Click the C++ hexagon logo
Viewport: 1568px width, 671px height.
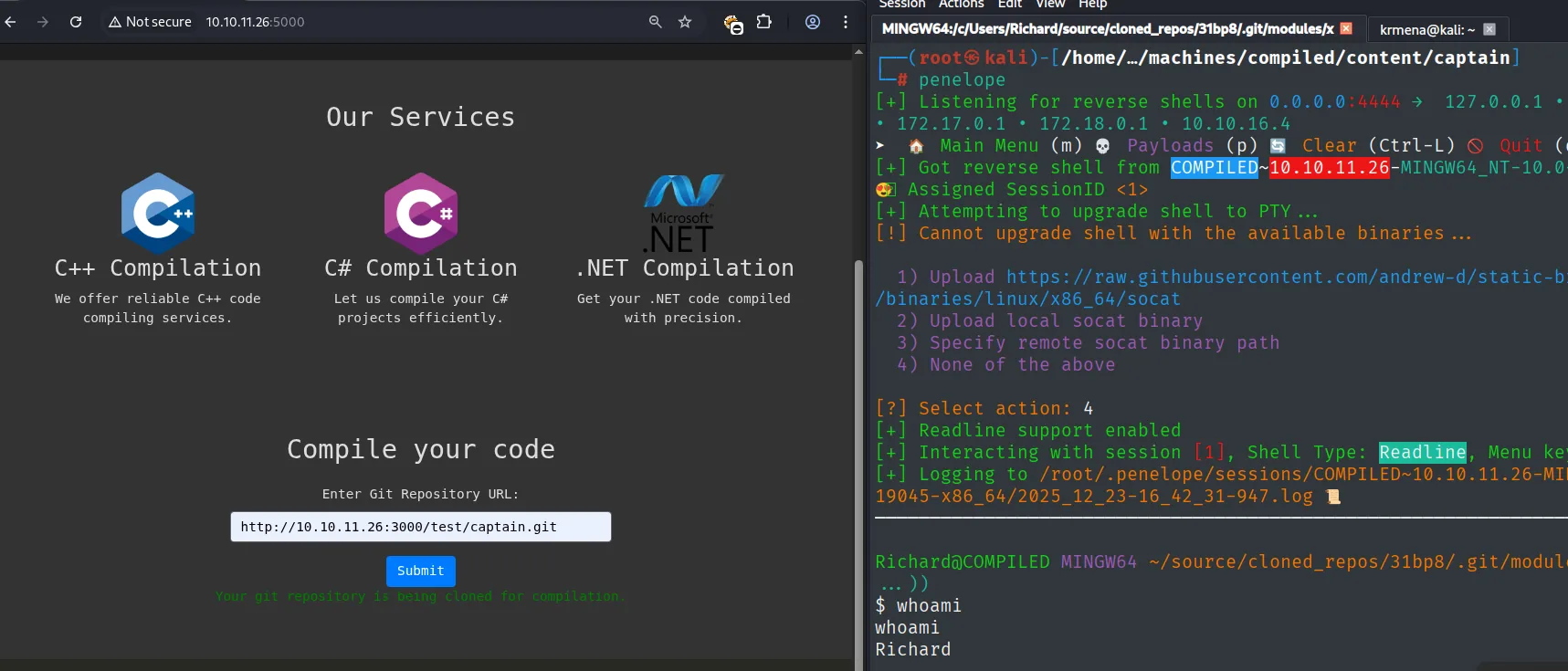click(158, 213)
